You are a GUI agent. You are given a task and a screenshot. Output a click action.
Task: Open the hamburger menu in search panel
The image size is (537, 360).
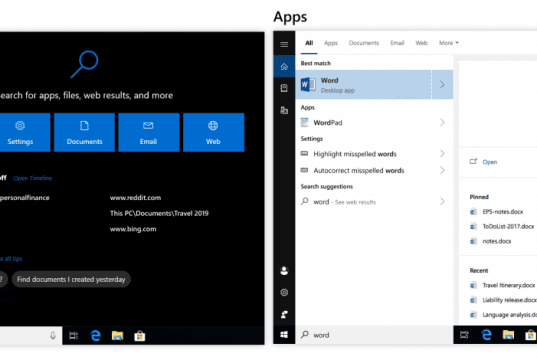(284, 44)
